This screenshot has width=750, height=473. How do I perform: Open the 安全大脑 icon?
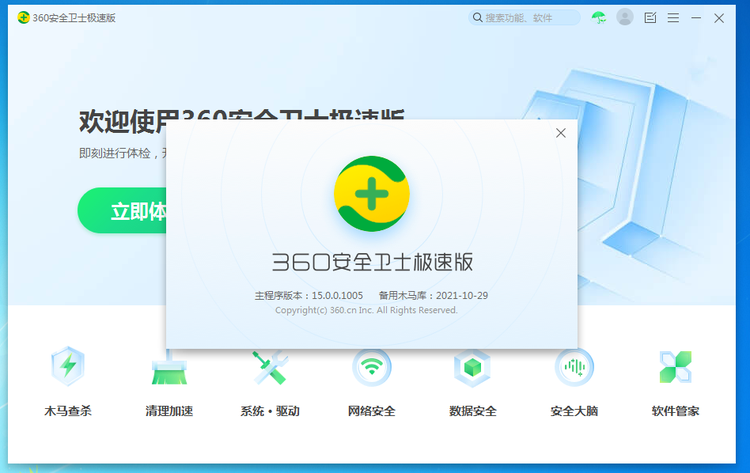pos(574,367)
